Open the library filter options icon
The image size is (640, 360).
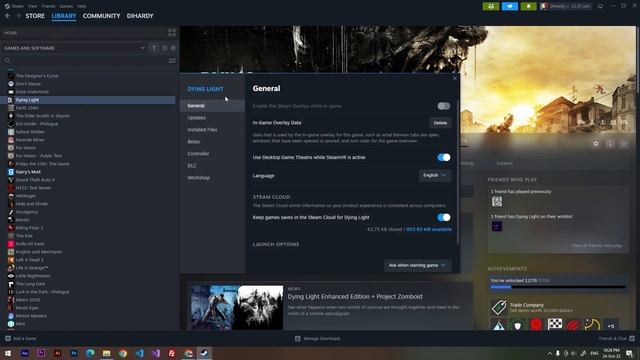(x=172, y=60)
